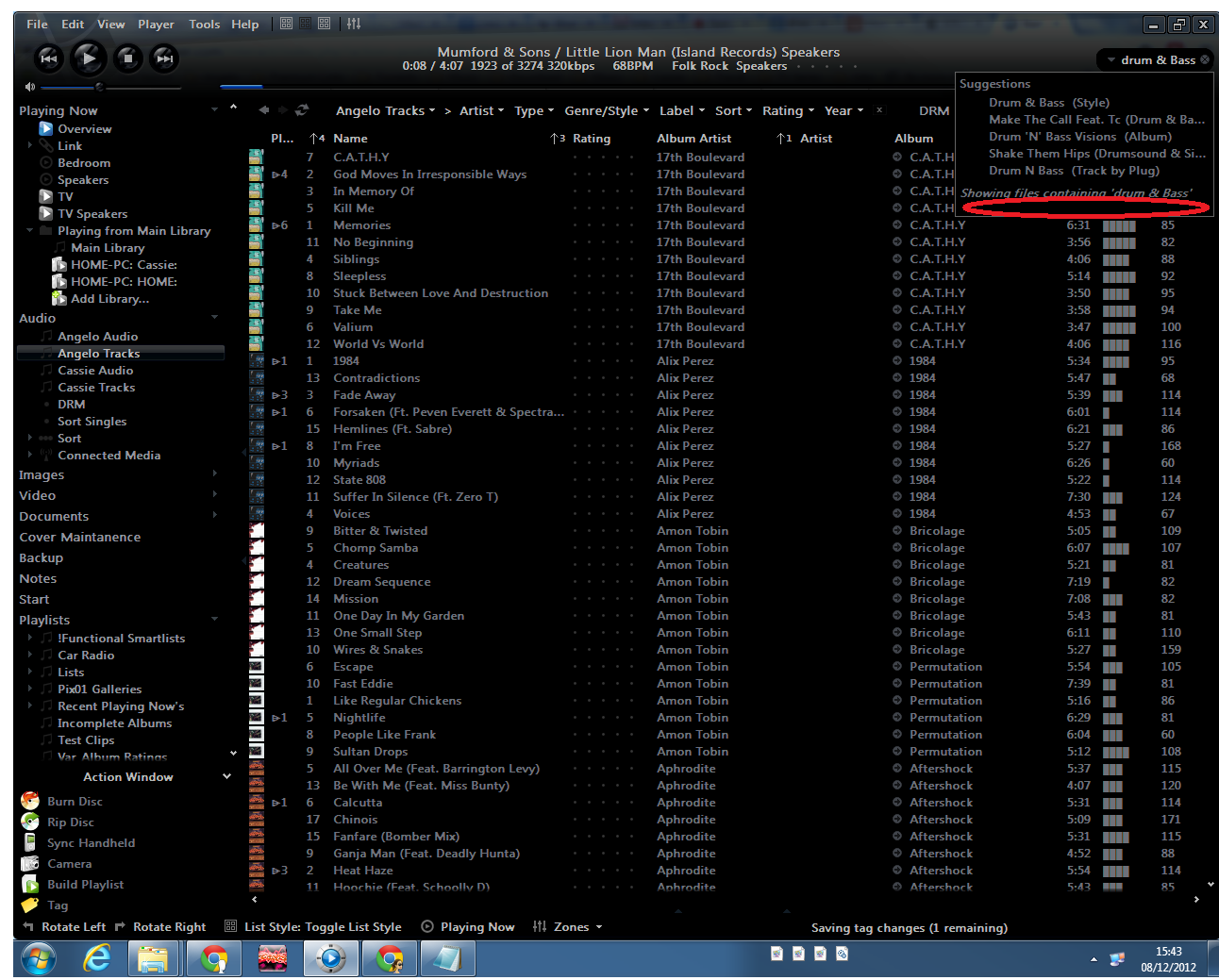The width and height of the screenshot is (1219, 980).
Task: Choose 'Drum & Bass (Style)' suggestion
Action: [x=1049, y=103]
